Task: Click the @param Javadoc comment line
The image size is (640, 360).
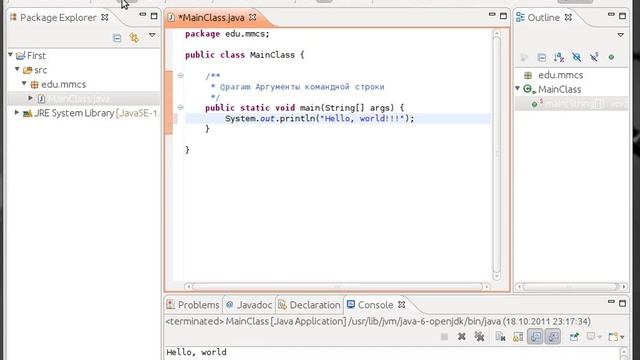Action: 298,87
